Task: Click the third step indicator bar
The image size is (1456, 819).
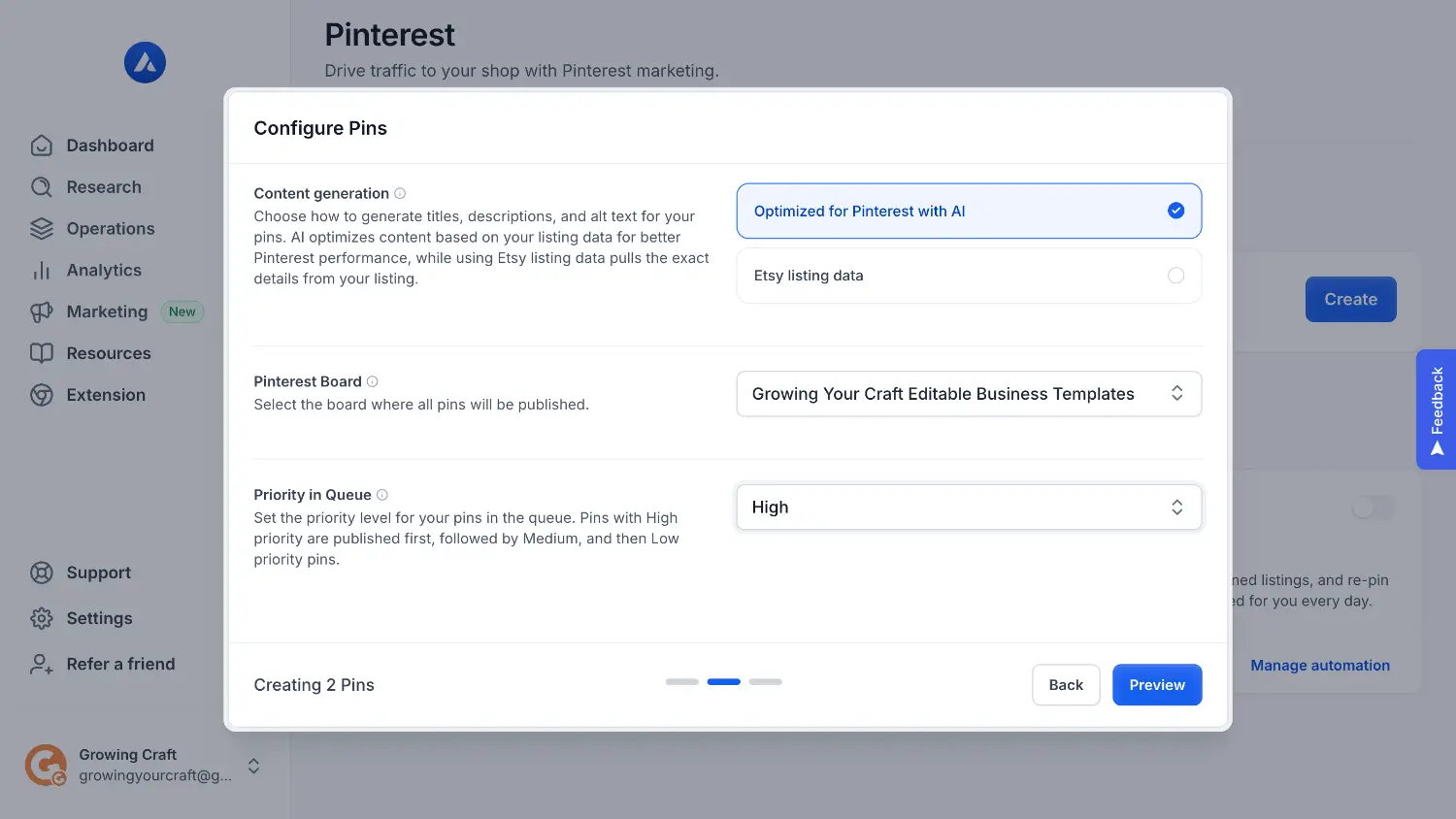Action: (x=766, y=682)
